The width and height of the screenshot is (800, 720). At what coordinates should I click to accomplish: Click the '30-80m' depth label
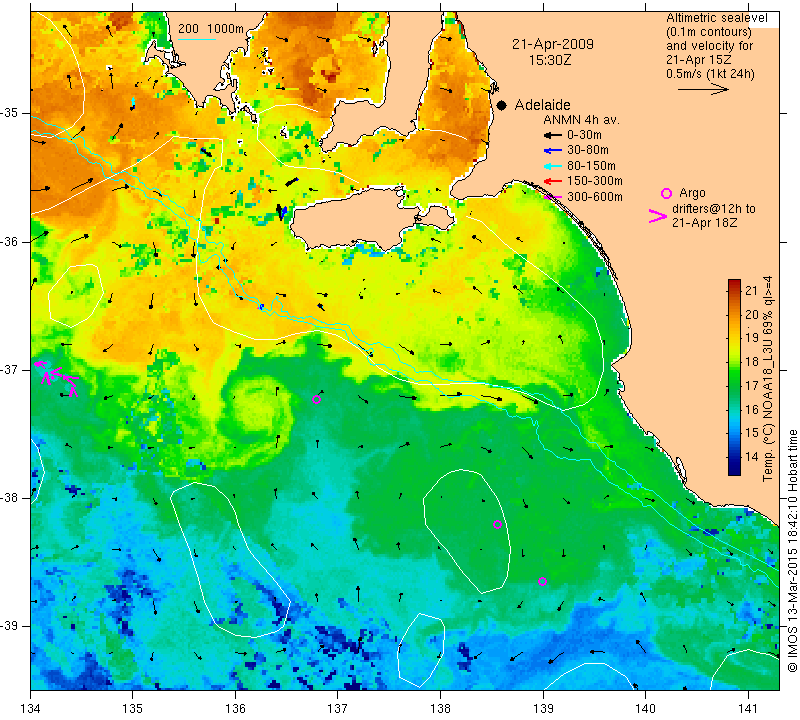click(x=587, y=150)
